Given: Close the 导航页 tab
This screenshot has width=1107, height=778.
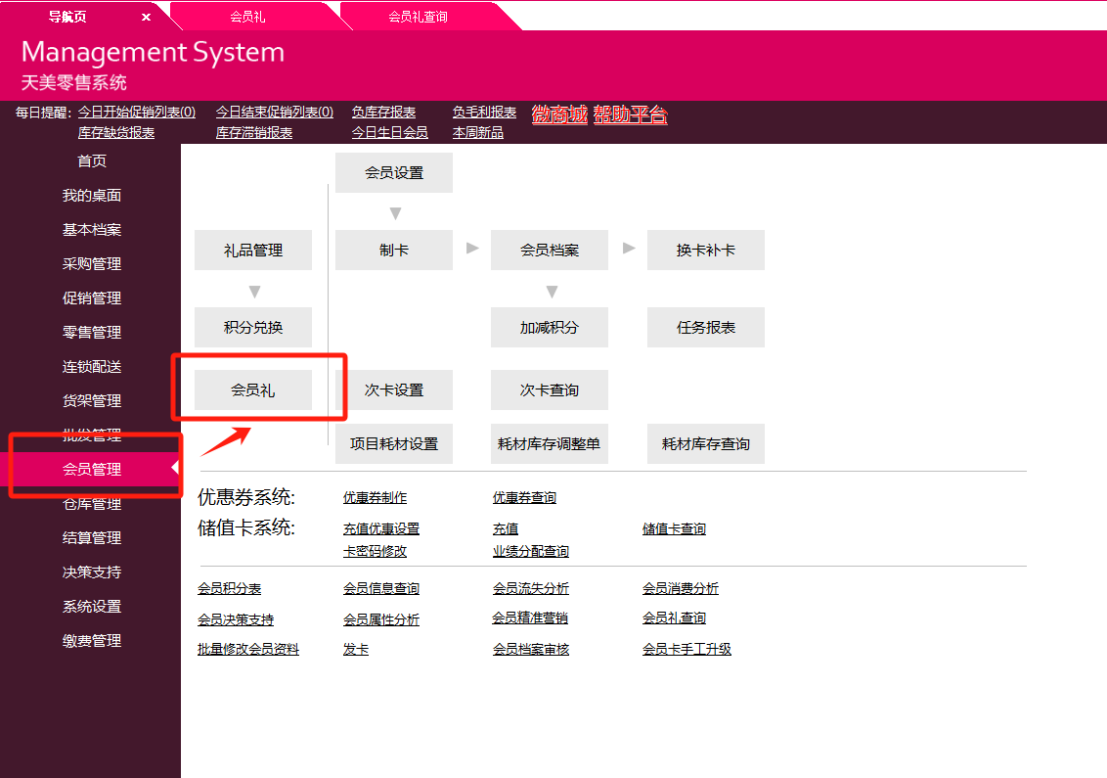Looking at the screenshot, I should 146,17.
